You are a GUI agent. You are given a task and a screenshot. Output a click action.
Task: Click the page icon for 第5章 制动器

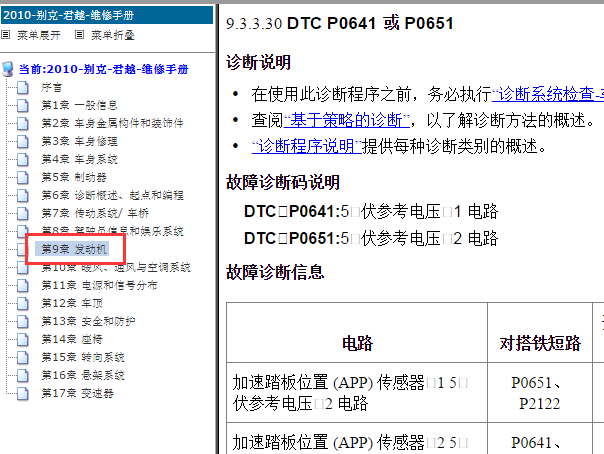point(23,177)
